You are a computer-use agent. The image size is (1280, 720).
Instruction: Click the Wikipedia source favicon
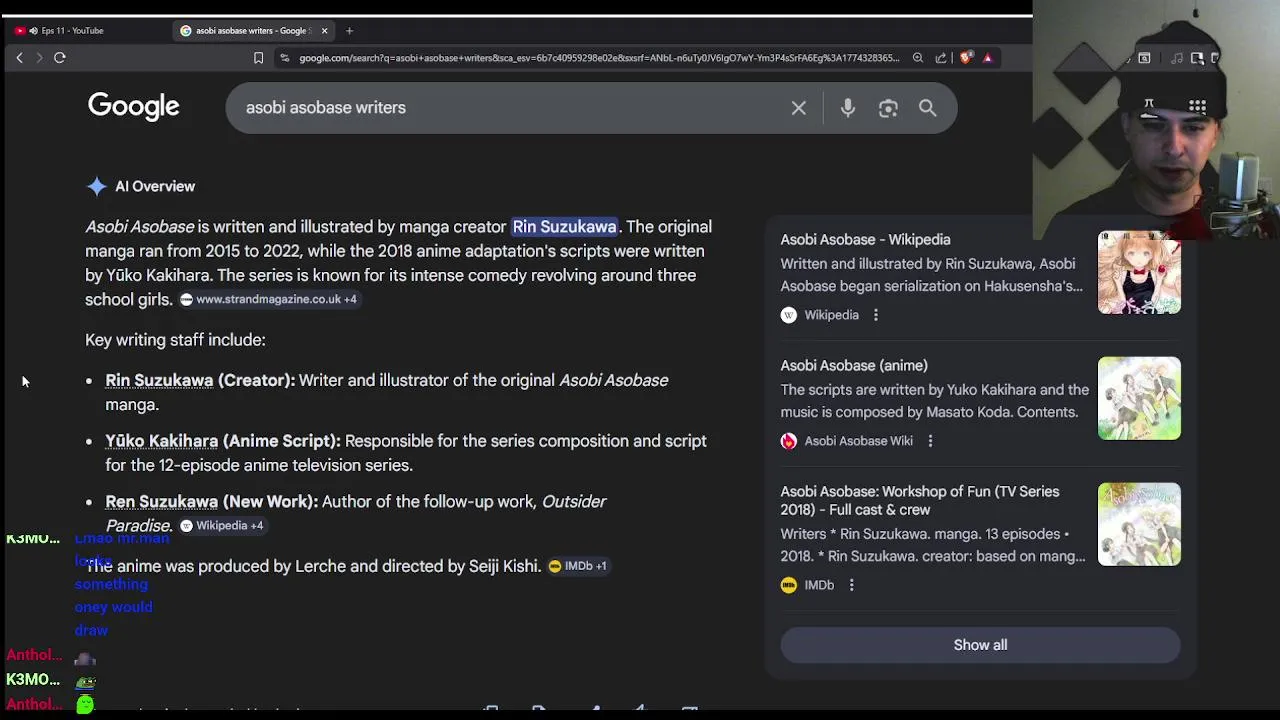coord(789,315)
